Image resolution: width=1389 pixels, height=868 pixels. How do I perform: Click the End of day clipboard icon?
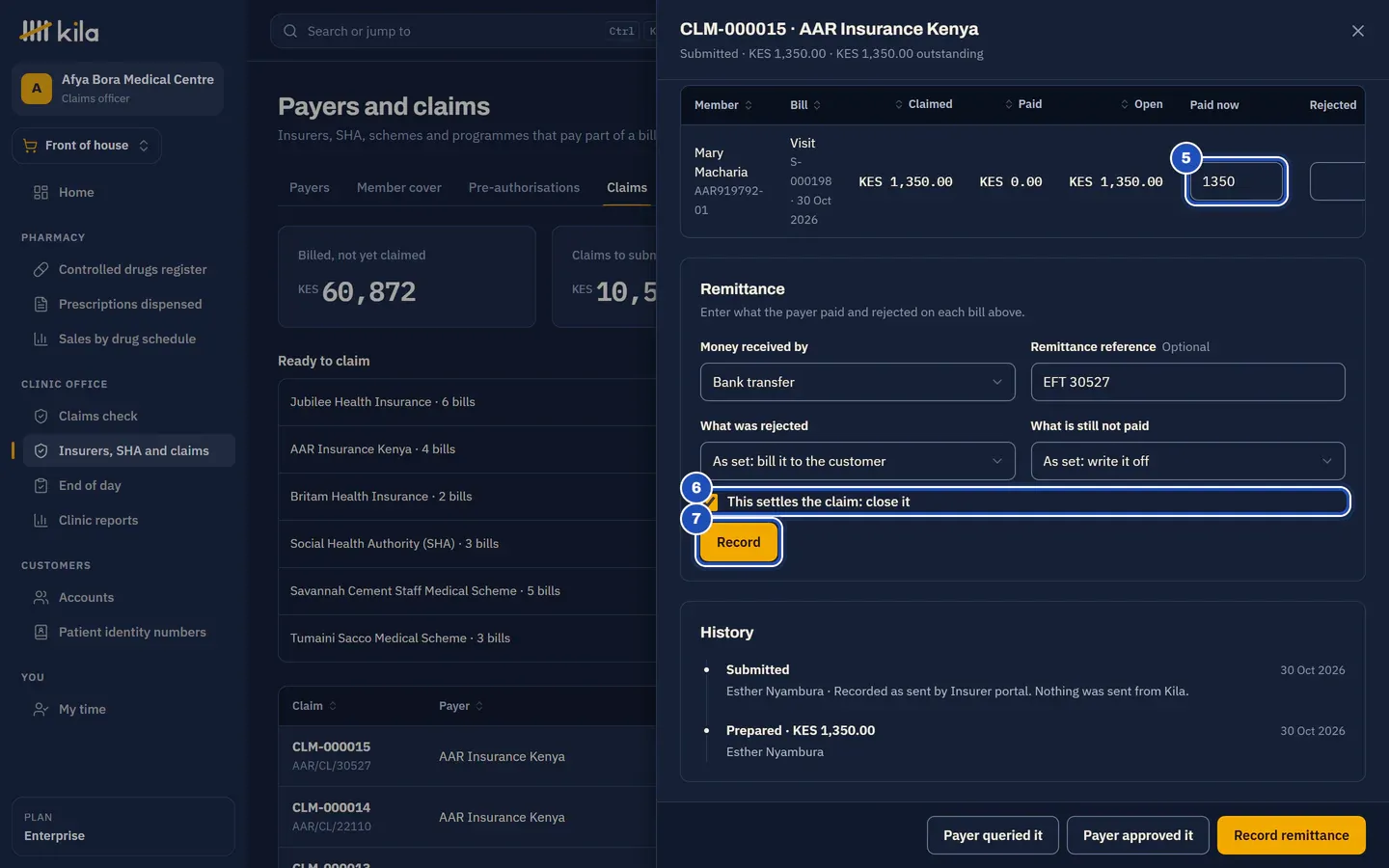[x=41, y=485]
